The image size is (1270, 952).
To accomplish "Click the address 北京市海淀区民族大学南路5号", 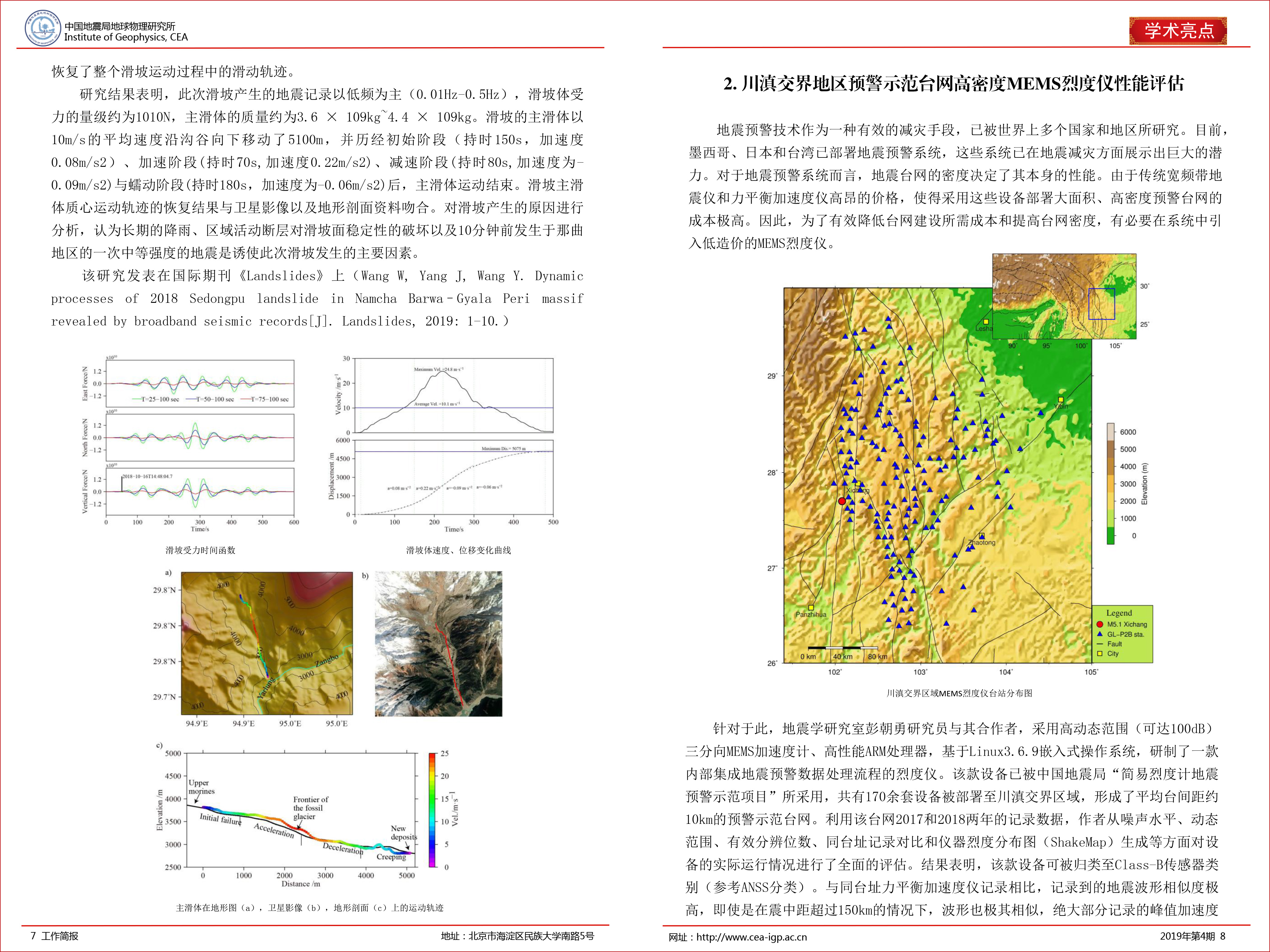I will 531,936.
